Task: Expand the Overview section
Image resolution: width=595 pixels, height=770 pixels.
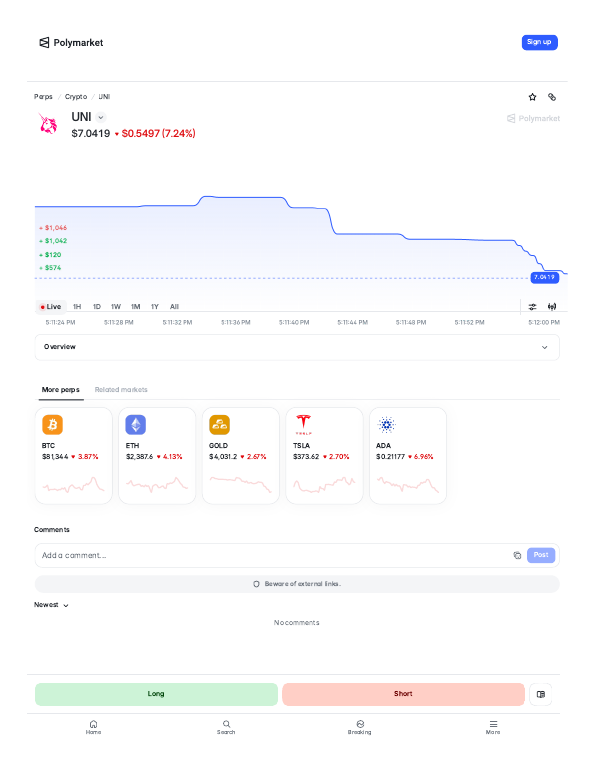Action: point(297,347)
